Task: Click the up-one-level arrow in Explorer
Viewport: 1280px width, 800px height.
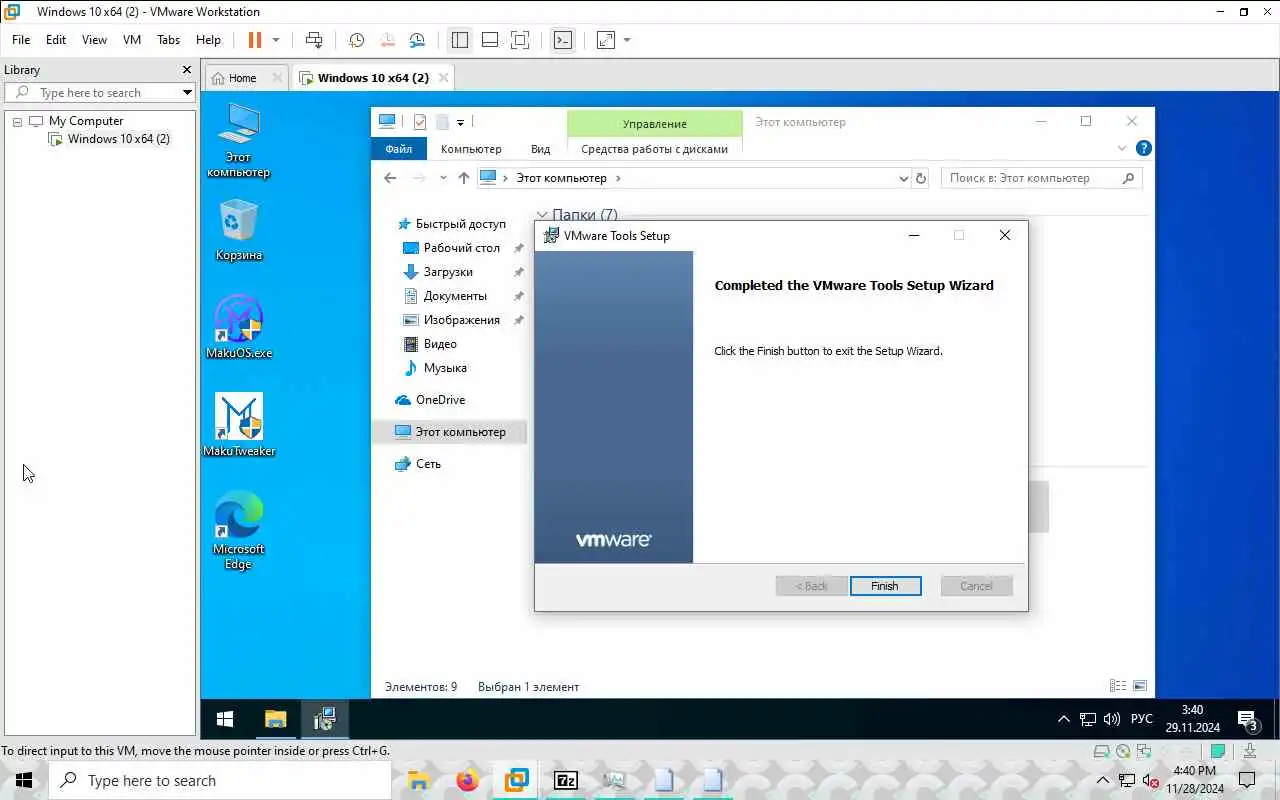Action: tap(463, 178)
